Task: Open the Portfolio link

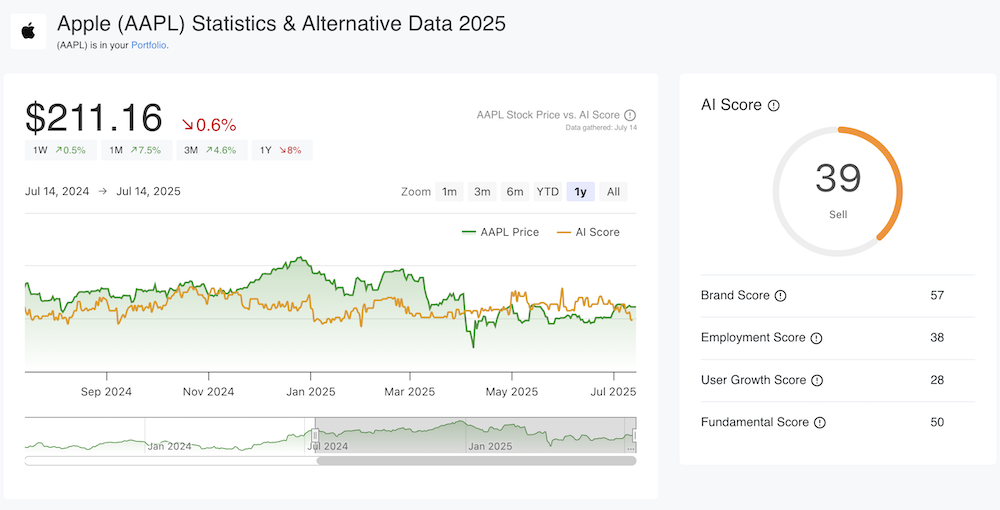Action: (x=149, y=45)
